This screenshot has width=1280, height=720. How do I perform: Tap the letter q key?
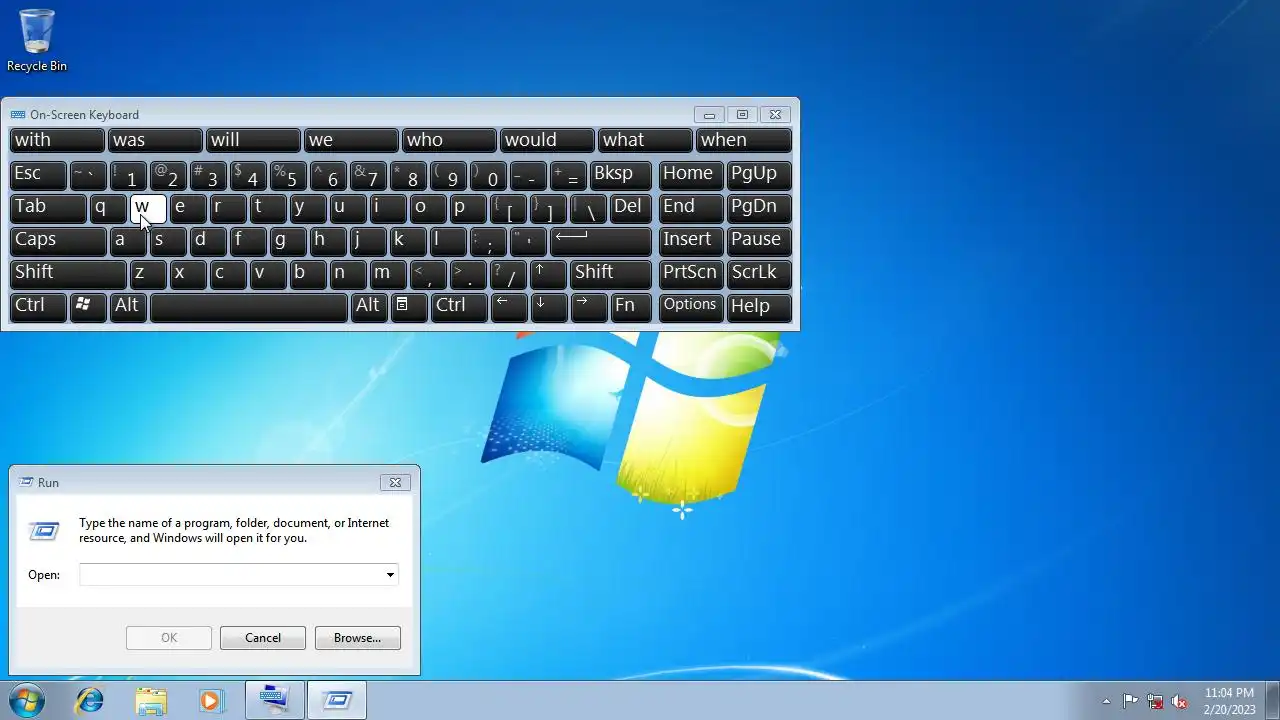coord(108,207)
